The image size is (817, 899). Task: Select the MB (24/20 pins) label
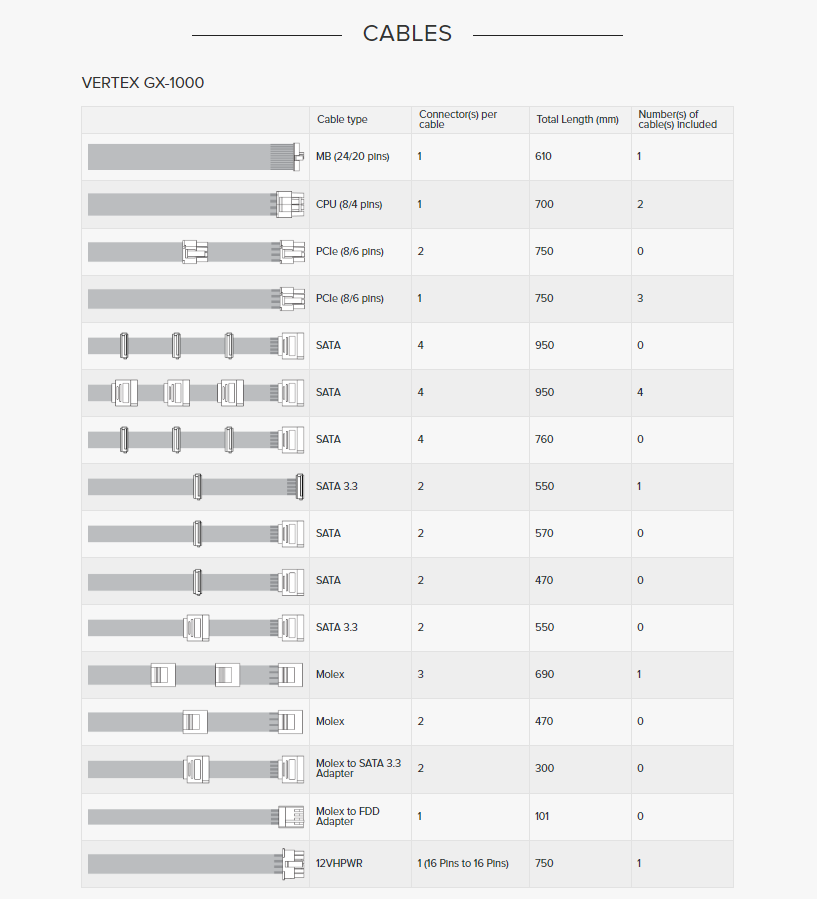352,157
